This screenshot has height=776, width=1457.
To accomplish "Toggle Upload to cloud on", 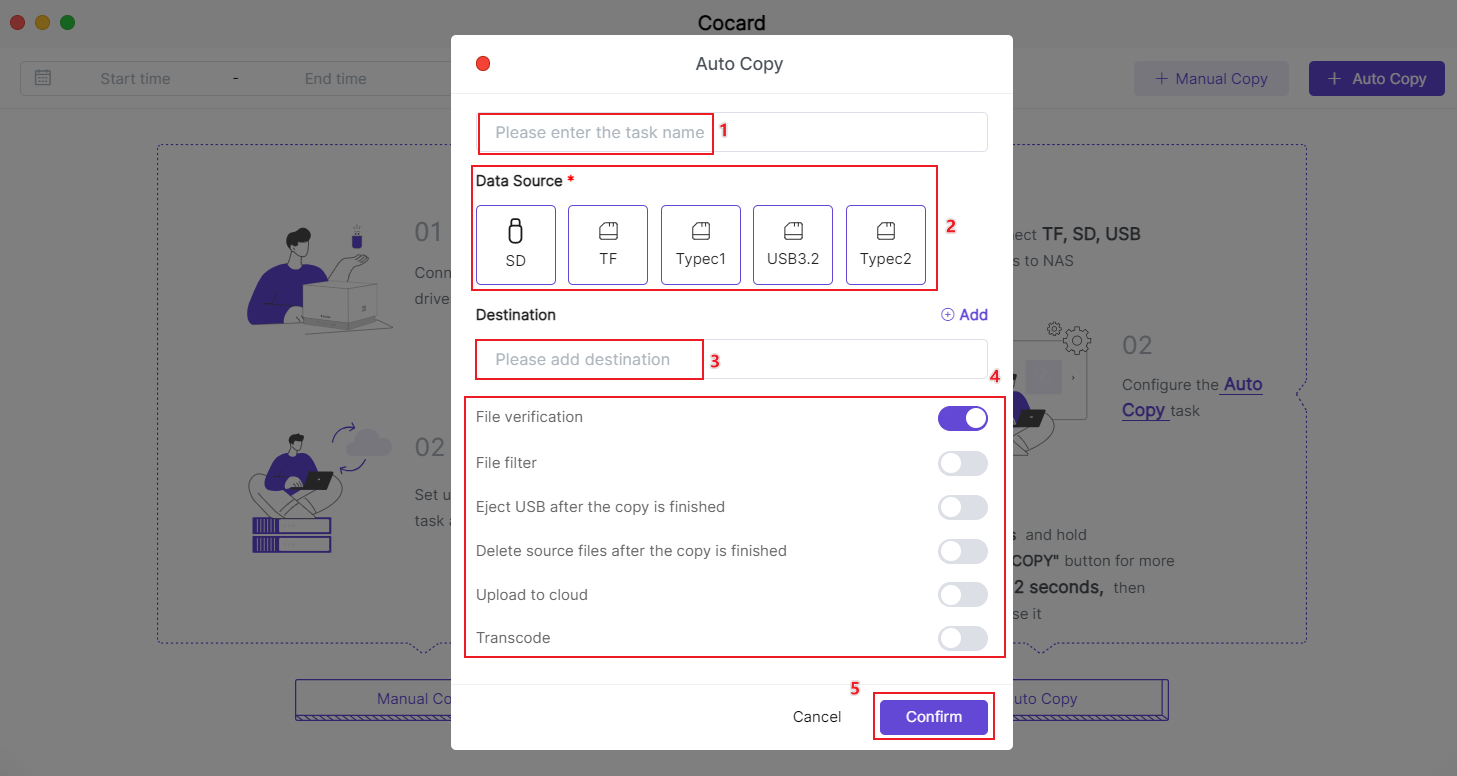I will coord(962,595).
